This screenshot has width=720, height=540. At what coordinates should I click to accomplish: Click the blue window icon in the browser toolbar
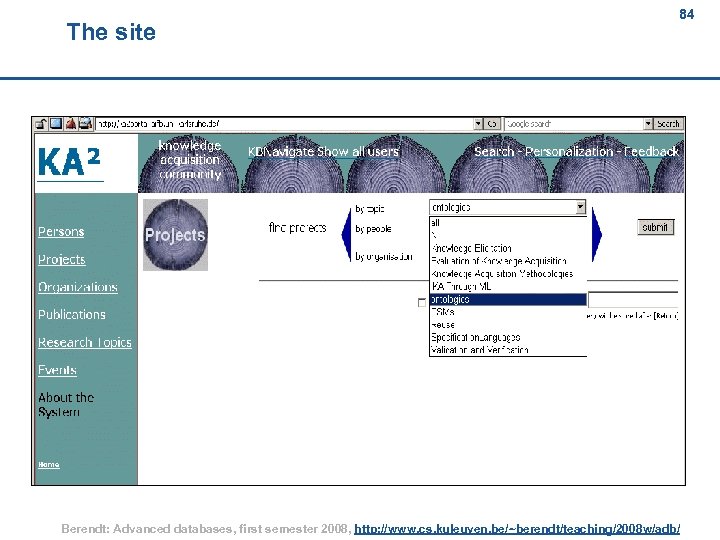tap(56, 124)
